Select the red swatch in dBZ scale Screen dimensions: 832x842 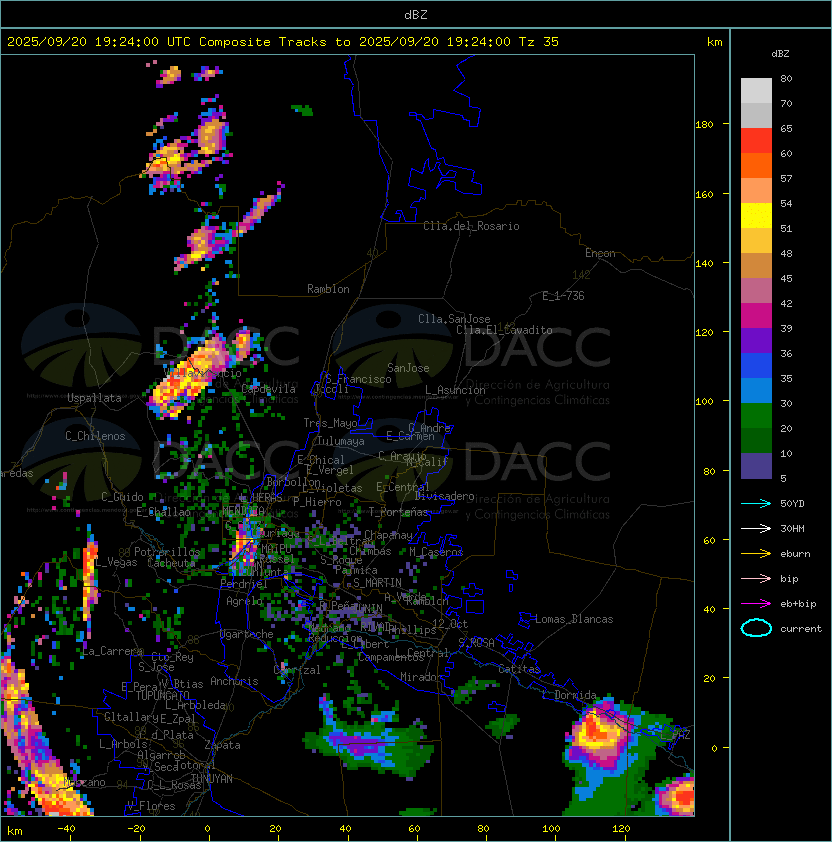pos(756,141)
